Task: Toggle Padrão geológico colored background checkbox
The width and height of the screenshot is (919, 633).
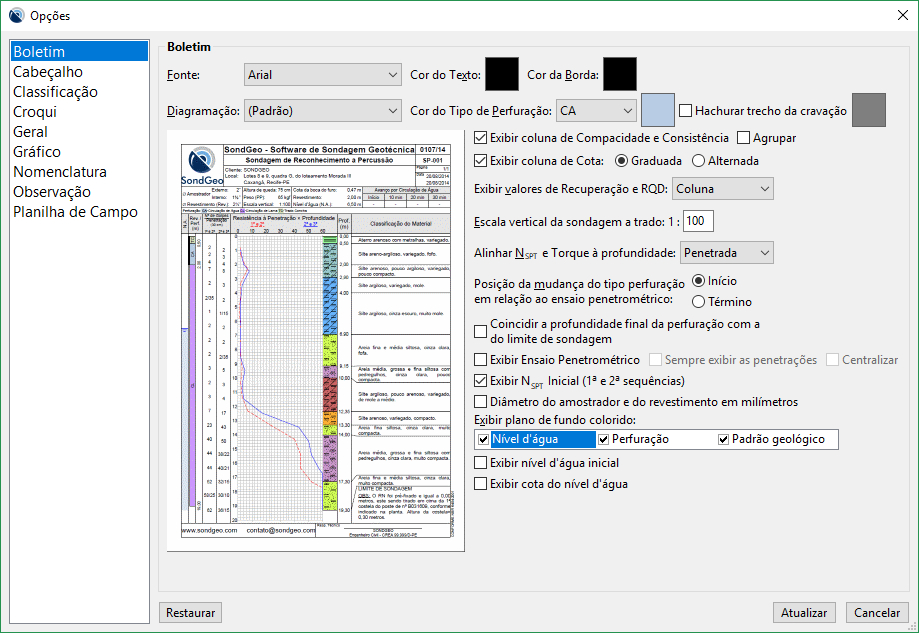Action: [x=723, y=439]
